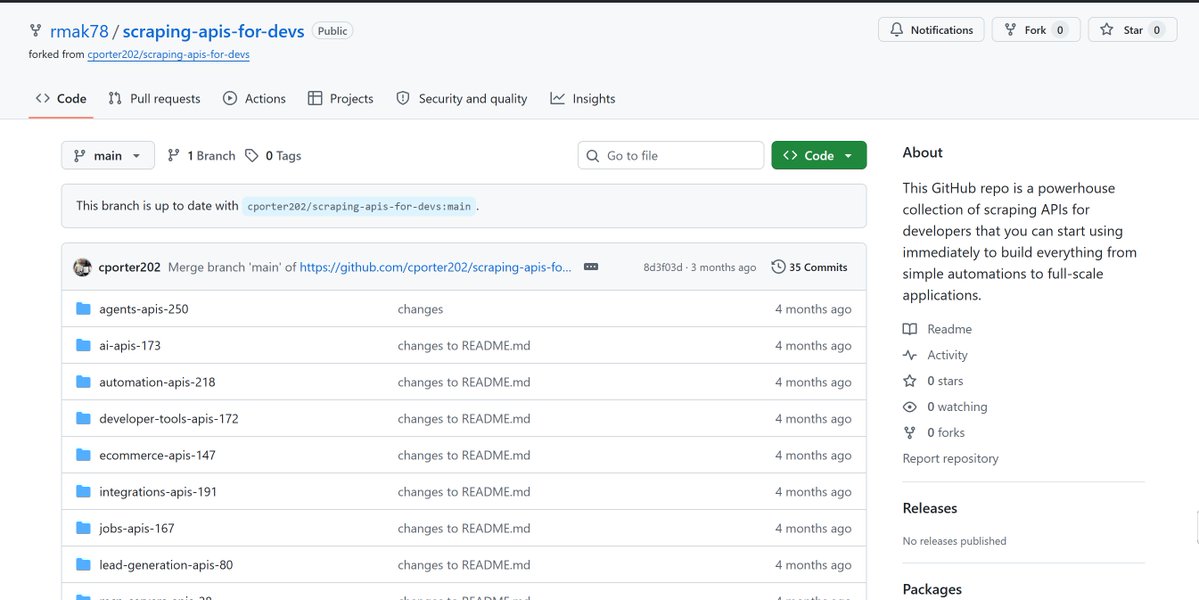Click the lead-generation-apis-80 folder icon
The width and height of the screenshot is (1199, 600).
[83, 565]
